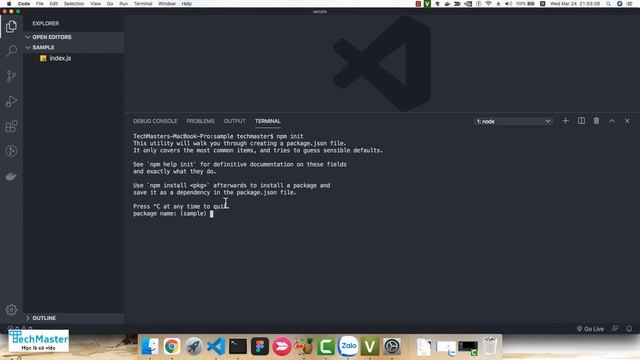Open Spotlight search in menu bar
Viewport: 640px width, 360px height.
[x=608, y=4]
